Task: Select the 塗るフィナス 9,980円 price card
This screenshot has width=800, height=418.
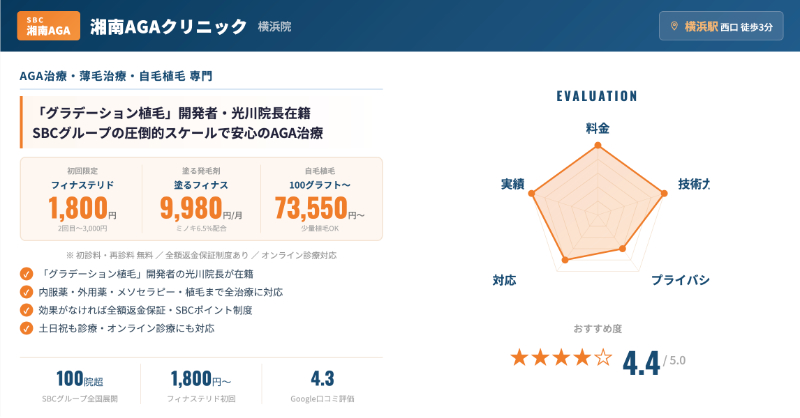Action: pyautogui.click(x=201, y=198)
